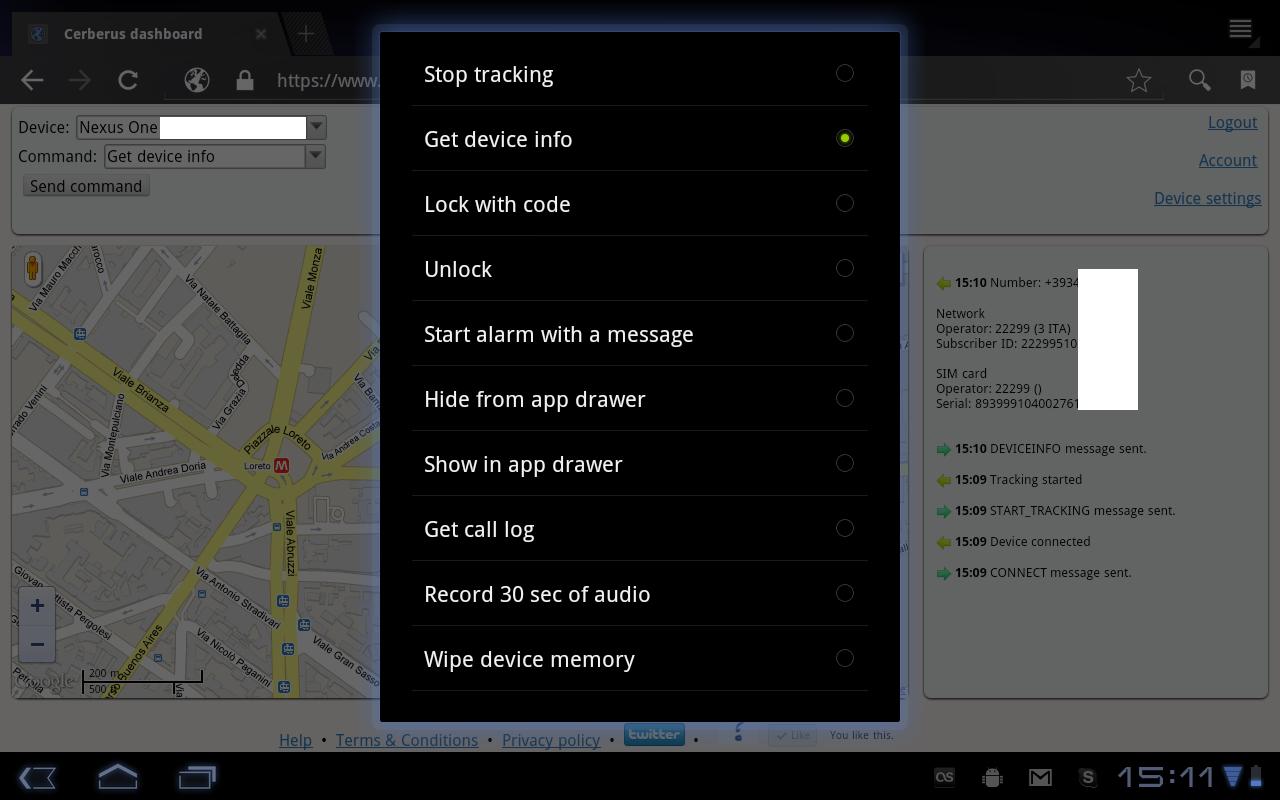Expand the Device dropdown arrow

(316, 127)
